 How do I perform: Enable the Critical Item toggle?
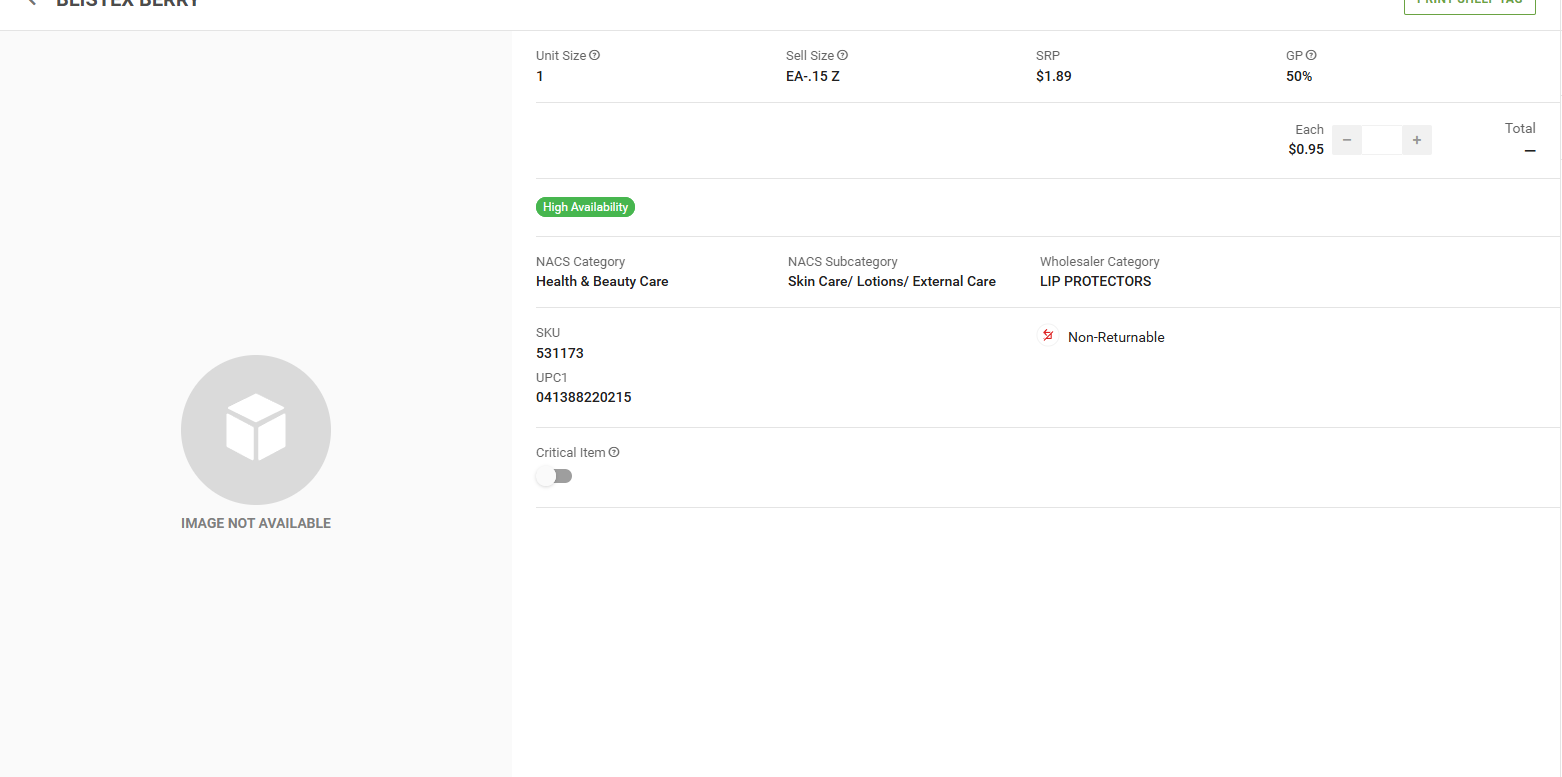pyautogui.click(x=554, y=476)
